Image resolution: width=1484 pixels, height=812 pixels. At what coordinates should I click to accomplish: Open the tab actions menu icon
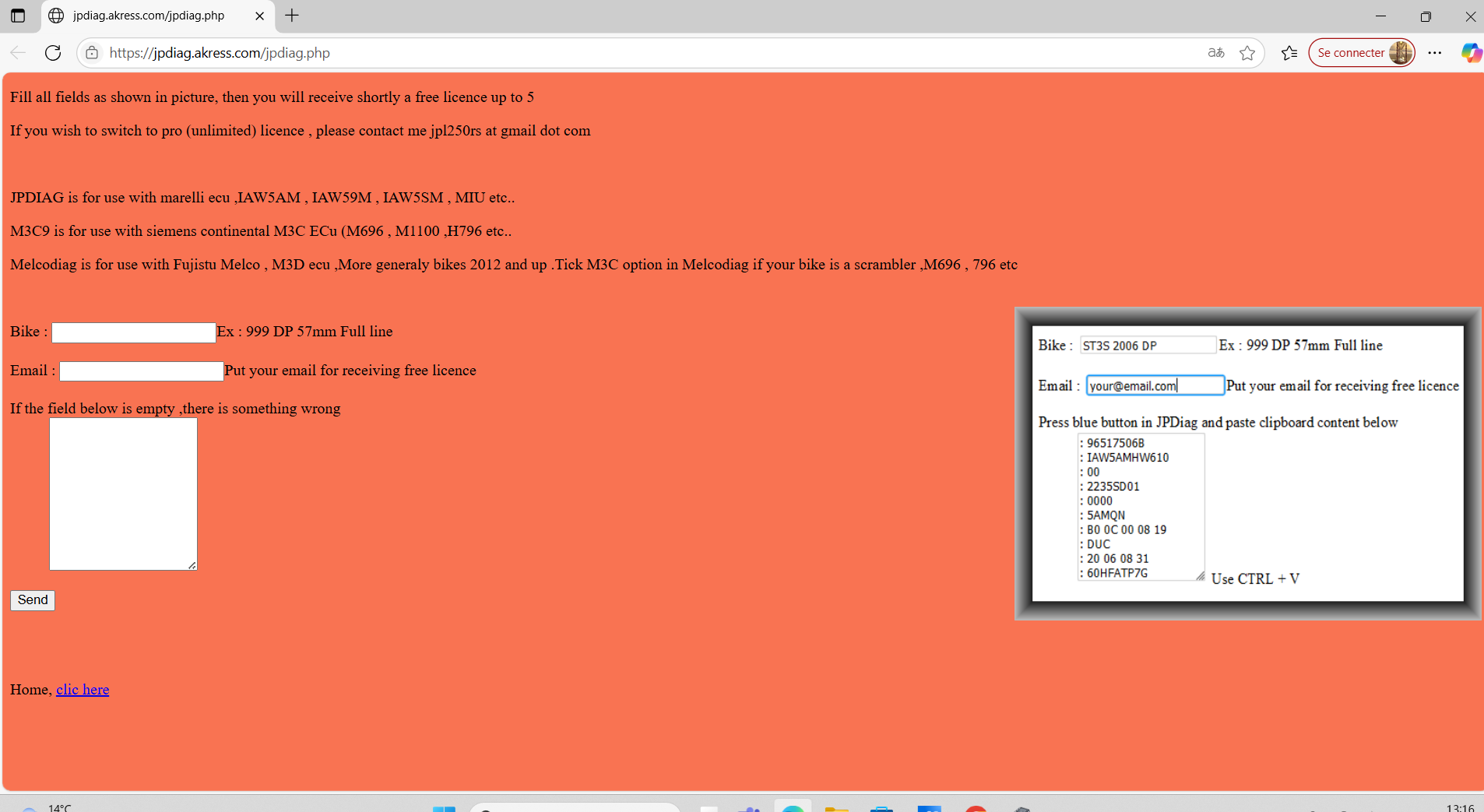[18, 16]
